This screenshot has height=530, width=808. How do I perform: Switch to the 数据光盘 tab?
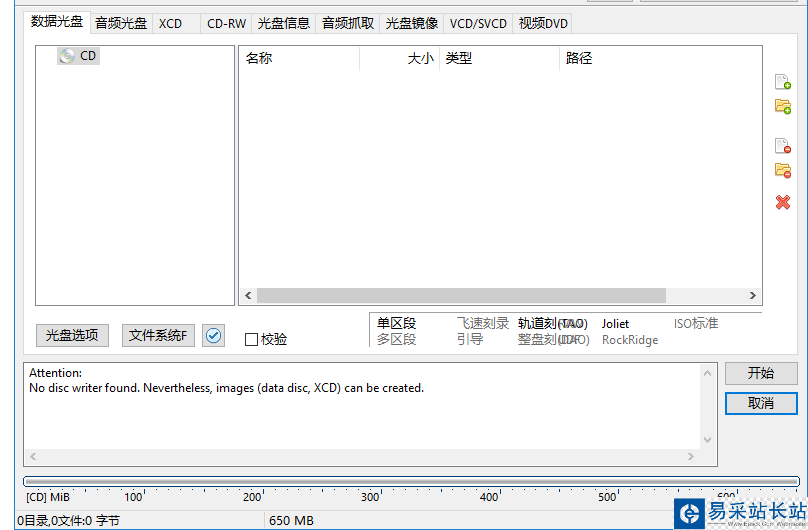[57, 22]
